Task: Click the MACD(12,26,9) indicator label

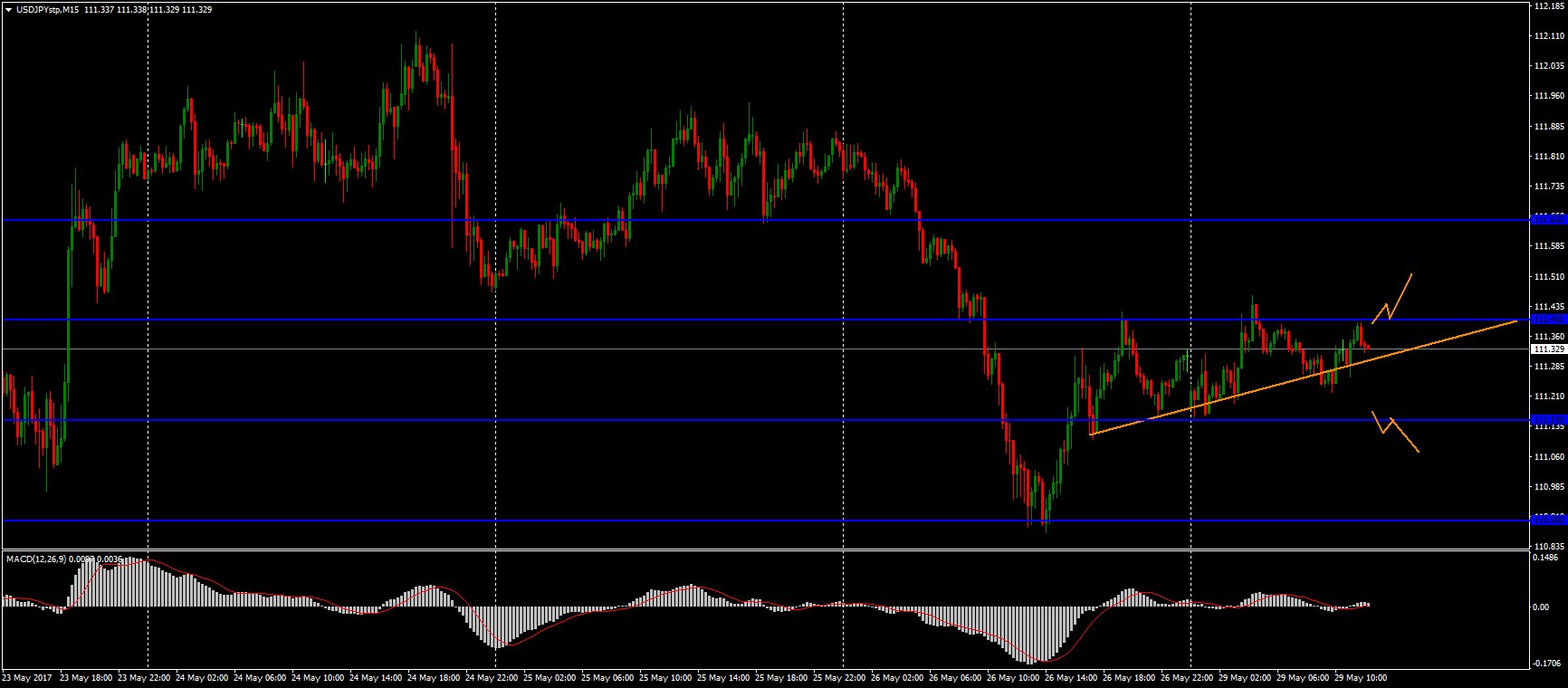Action: point(36,559)
